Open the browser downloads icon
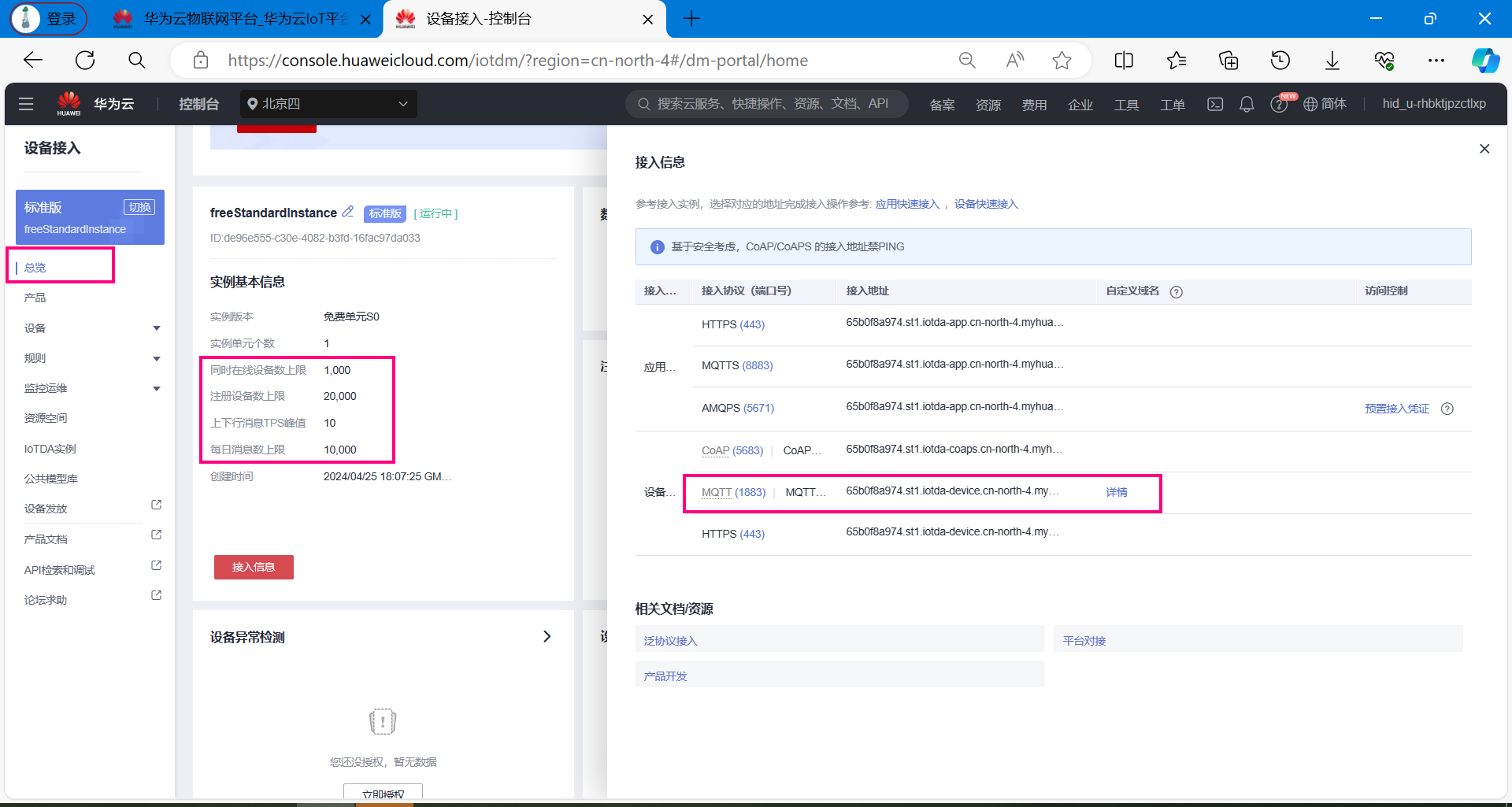Screen dimensions: 1512x807 click(1332, 61)
